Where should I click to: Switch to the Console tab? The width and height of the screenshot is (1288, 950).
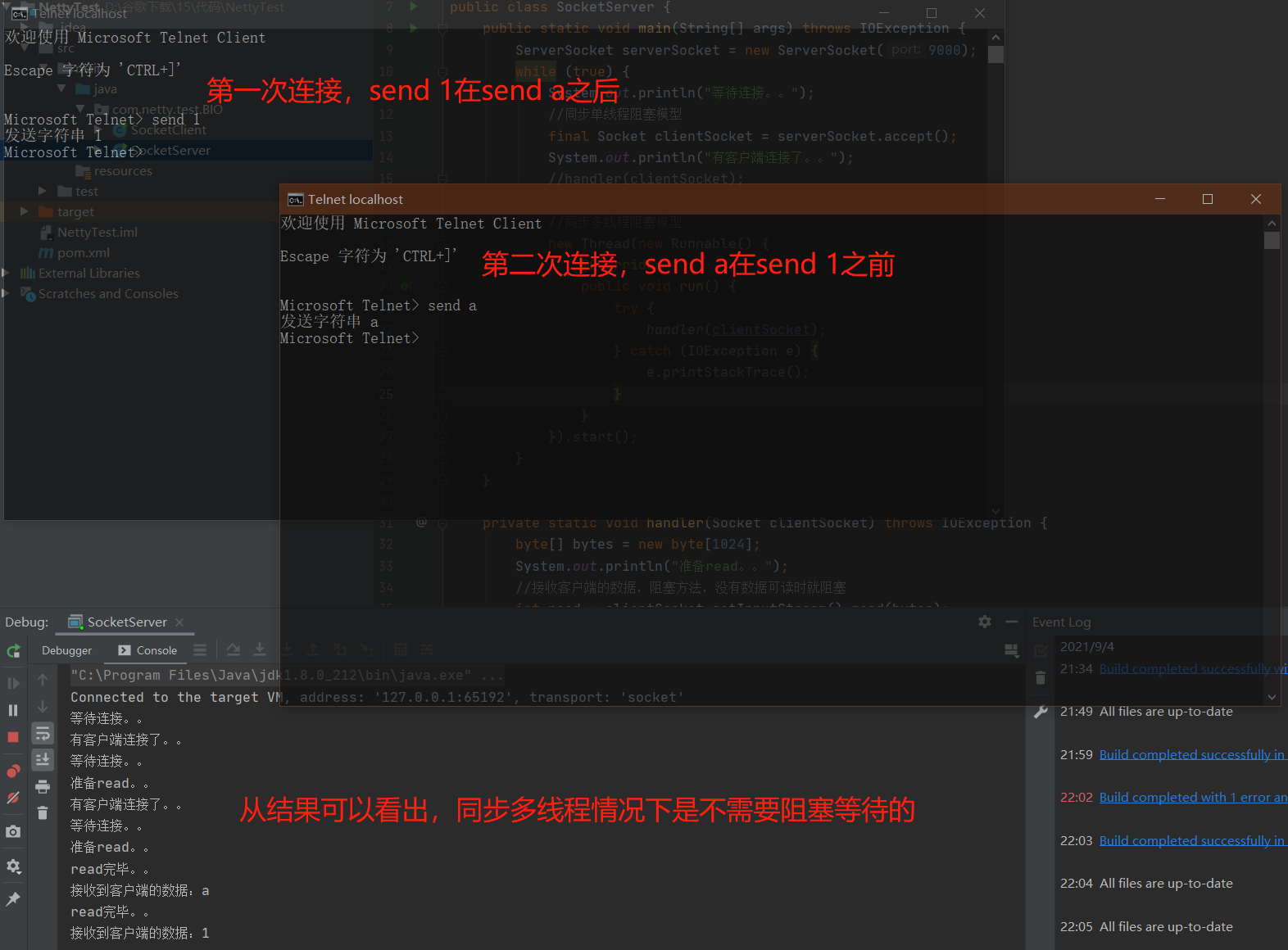[147, 650]
